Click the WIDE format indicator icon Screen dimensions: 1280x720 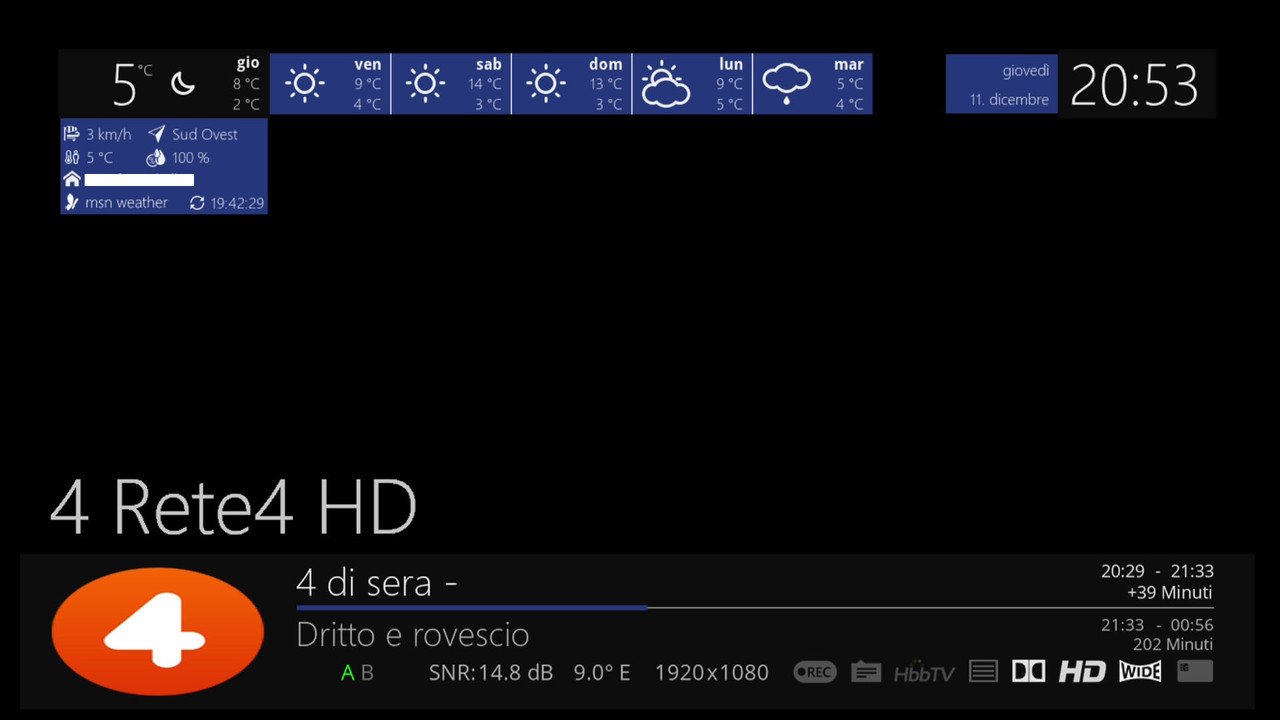pyautogui.click(x=1140, y=672)
